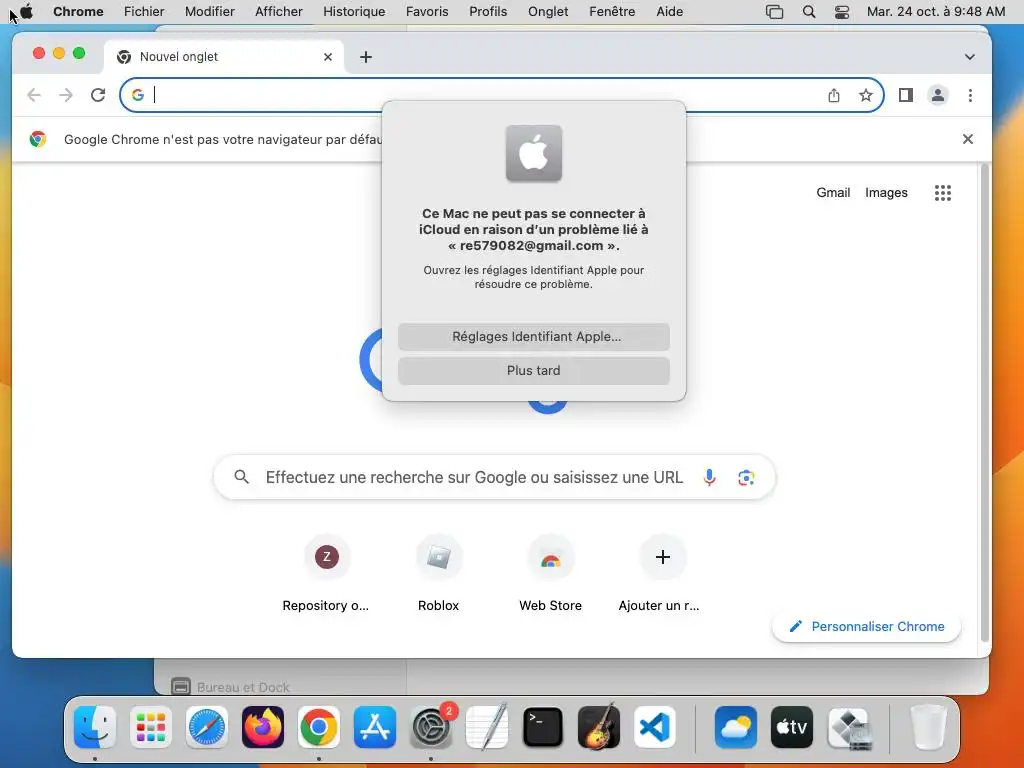Screen dimensions: 1024x768
Task: Open App Store from the Dock
Action: [x=375, y=727]
